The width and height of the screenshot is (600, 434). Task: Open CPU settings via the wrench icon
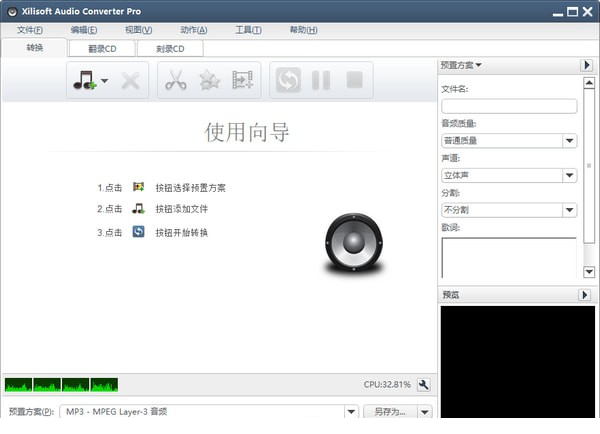coord(423,385)
